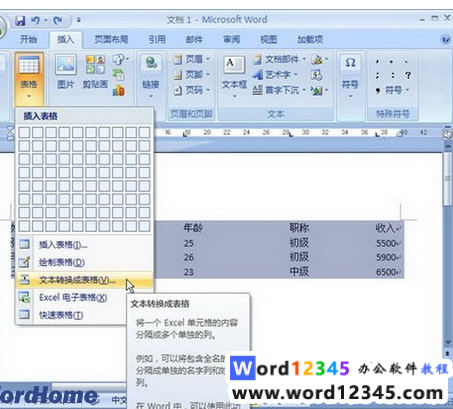Open the dropdown arrow under 文本框
This screenshot has width=453, height=409.
pos(234,96)
